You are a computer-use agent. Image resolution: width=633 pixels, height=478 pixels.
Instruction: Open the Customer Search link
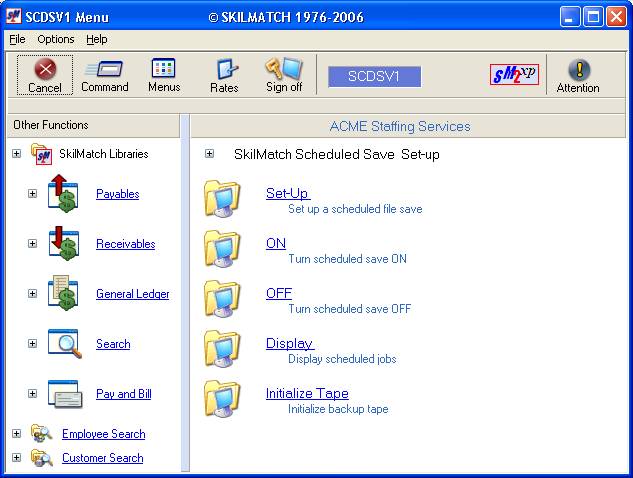point(103,458)
